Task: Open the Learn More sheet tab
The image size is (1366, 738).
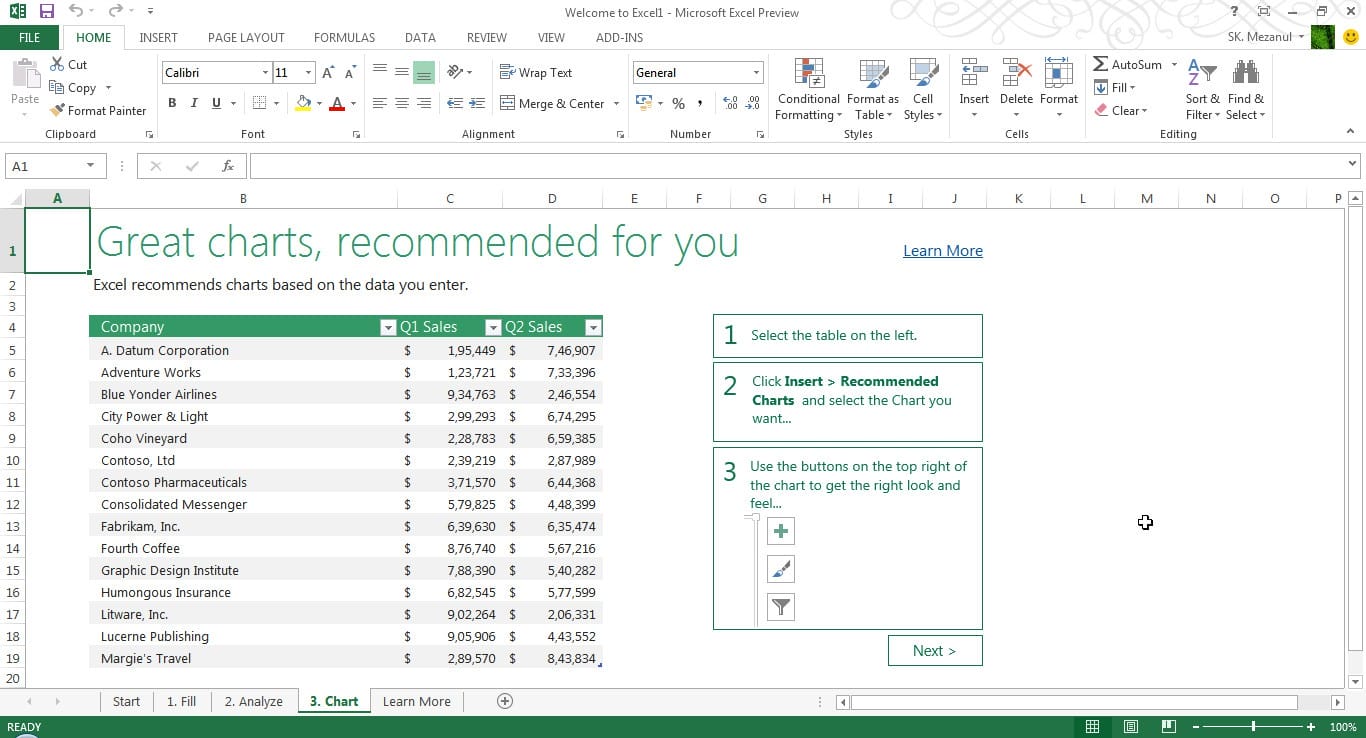Action: click(416, 701)
